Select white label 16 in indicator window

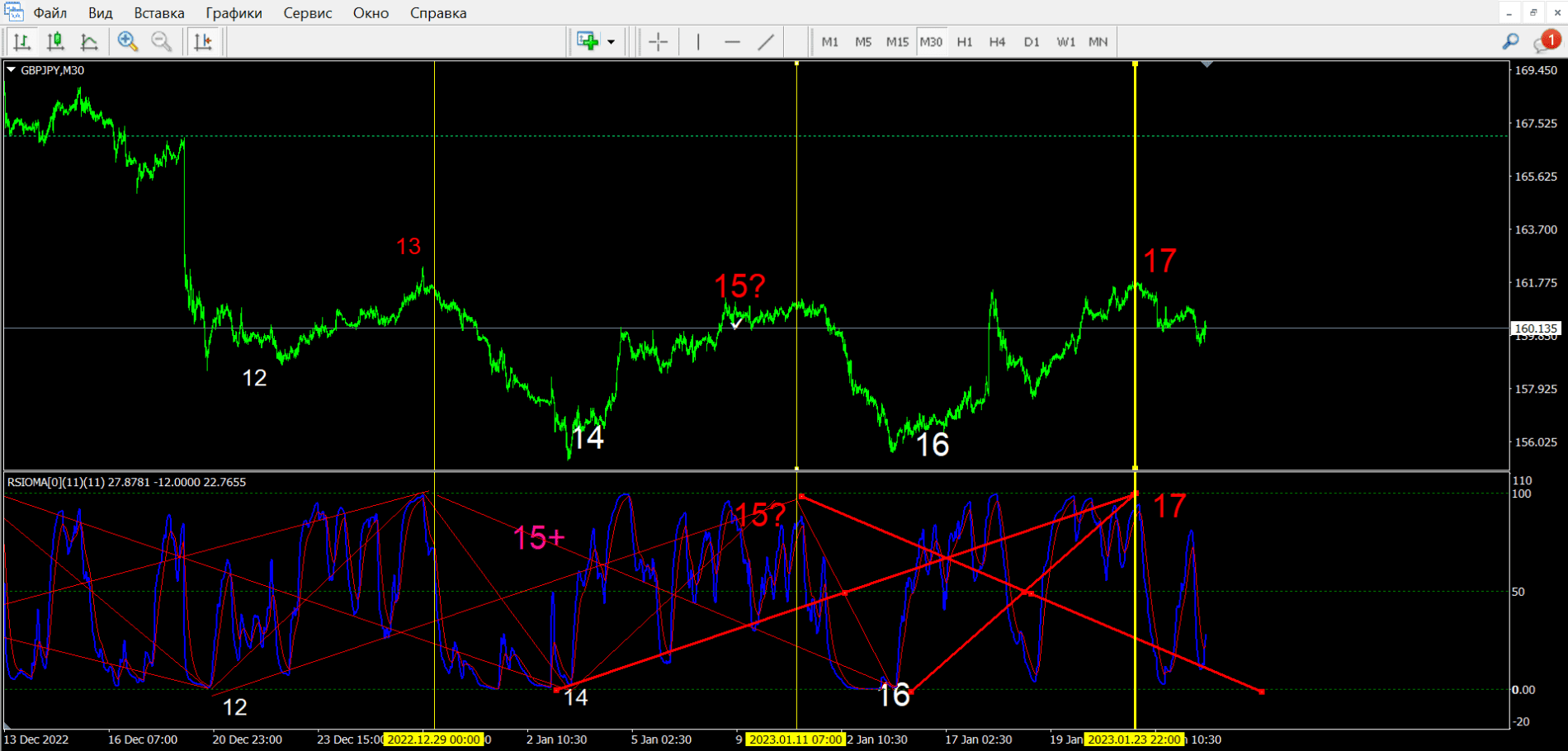point(895,696)
